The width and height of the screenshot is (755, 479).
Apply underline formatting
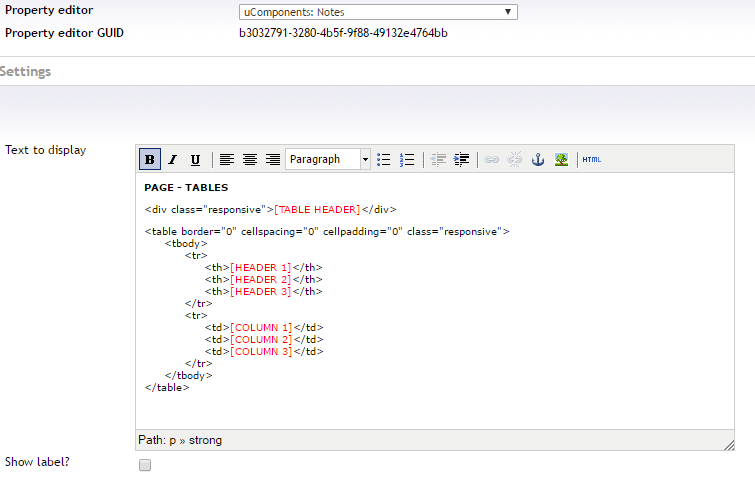click(x=195, y=160)
